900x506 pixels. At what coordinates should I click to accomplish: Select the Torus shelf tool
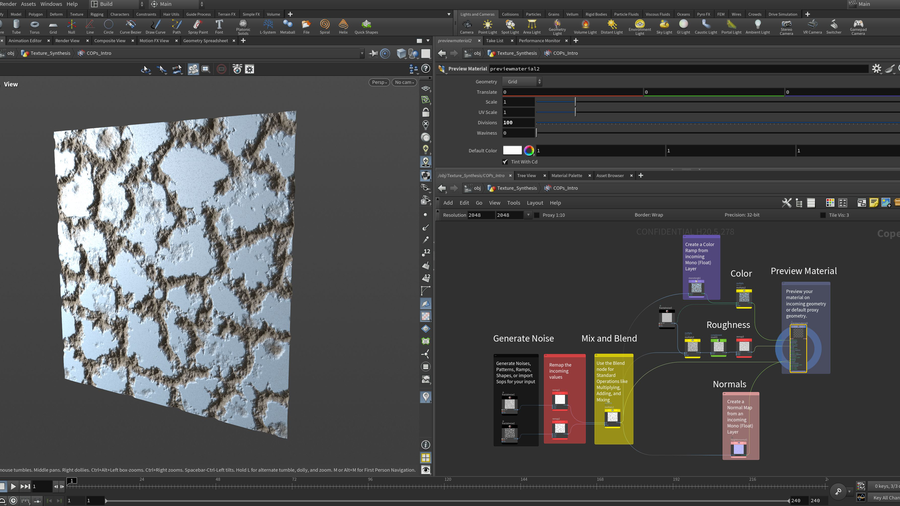(35, 26)
